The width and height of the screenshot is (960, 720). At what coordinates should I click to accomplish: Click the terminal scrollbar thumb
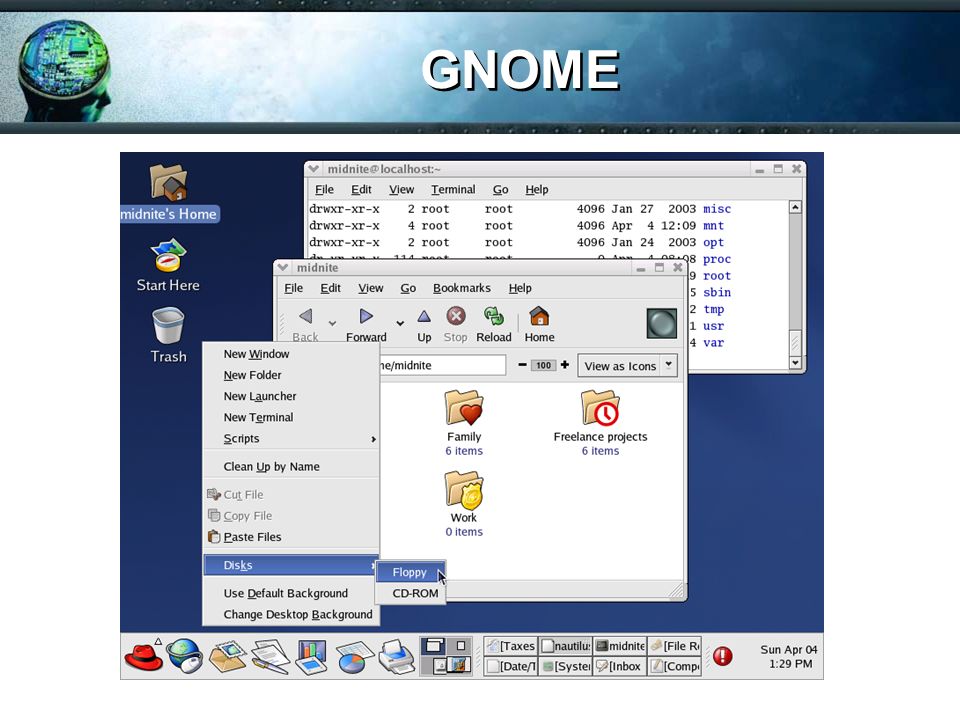[795, 342]
